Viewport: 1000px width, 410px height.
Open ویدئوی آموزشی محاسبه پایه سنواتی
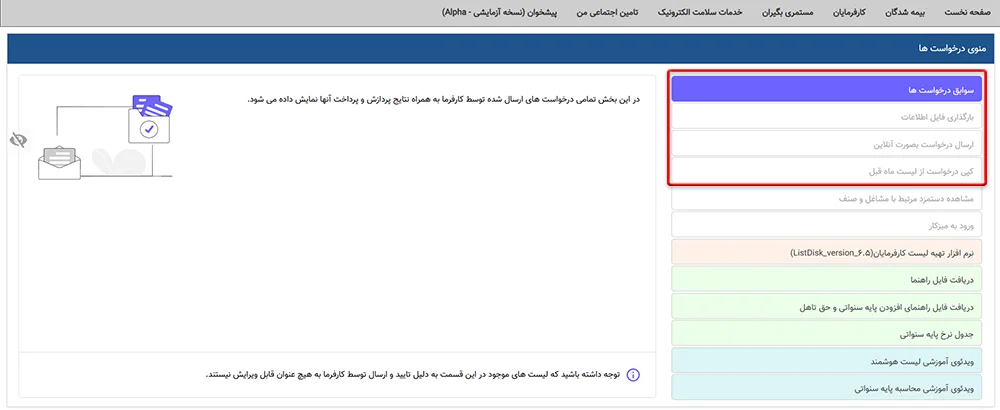coord(827,388)
